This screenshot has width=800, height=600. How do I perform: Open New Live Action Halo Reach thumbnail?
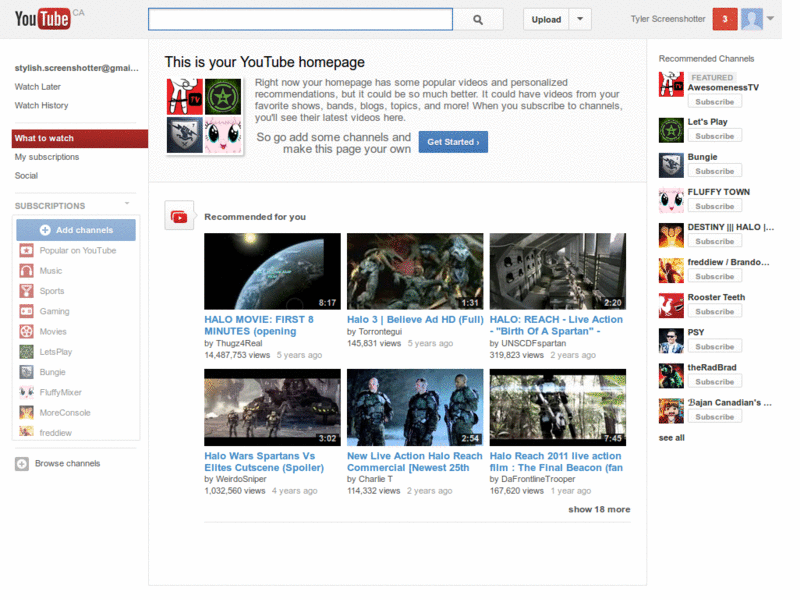(x=415, y=408)
